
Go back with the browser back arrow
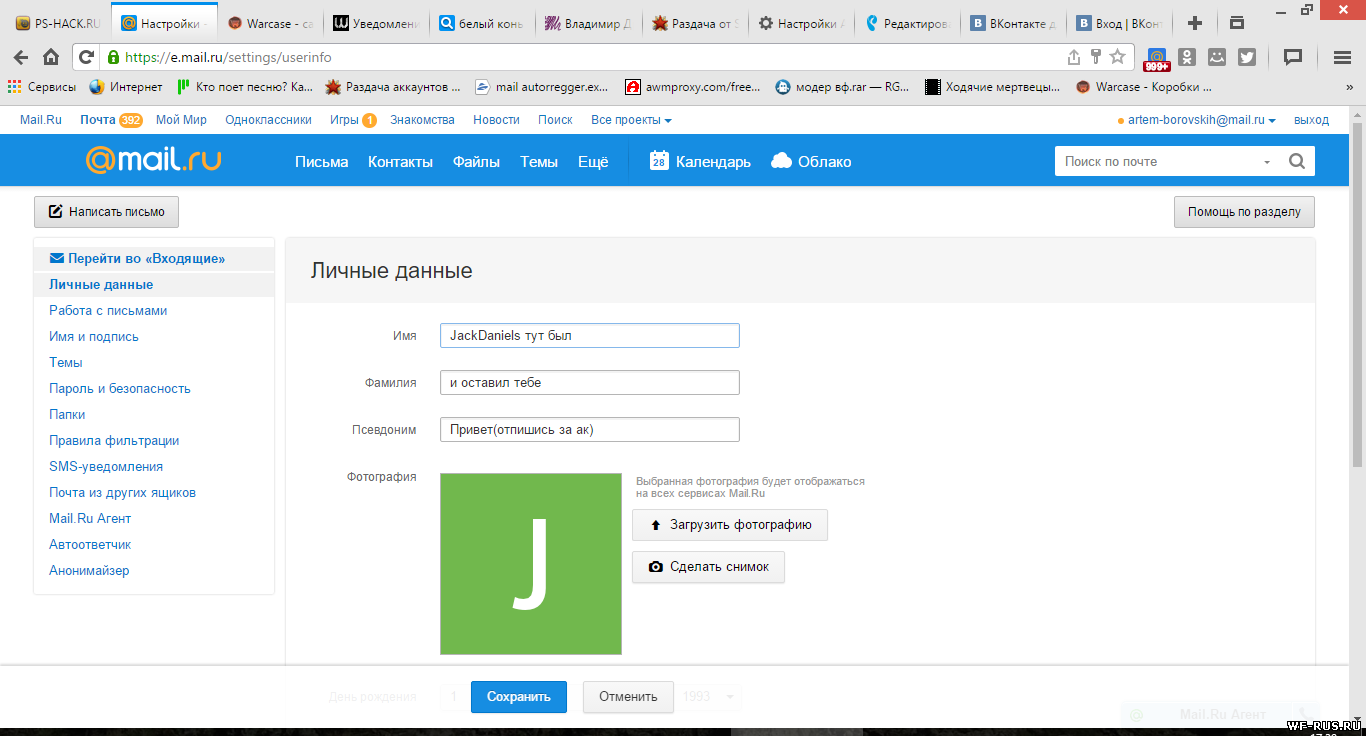[21, 57]
